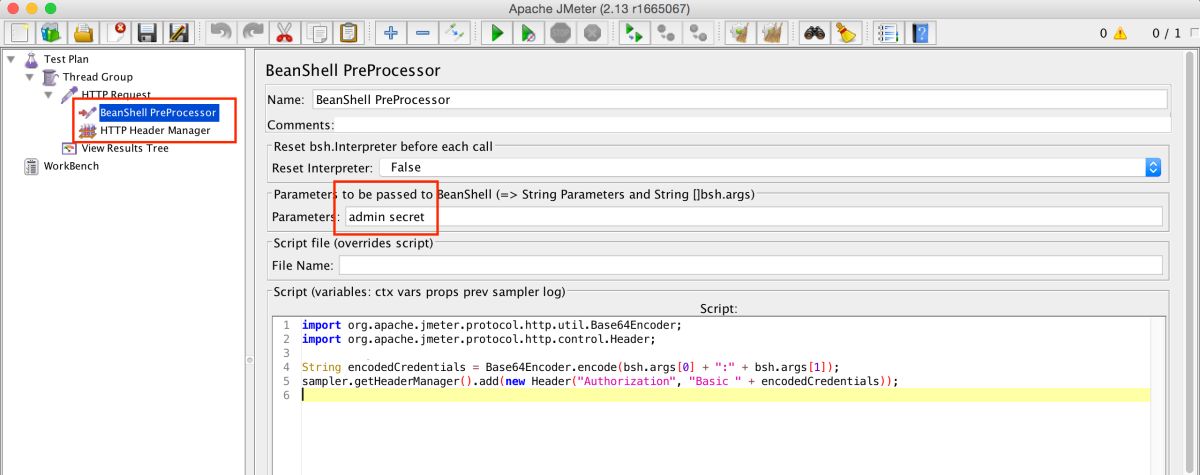Click the Paste clipboard icon
The image size is (1200, 475).
(348, 33)
